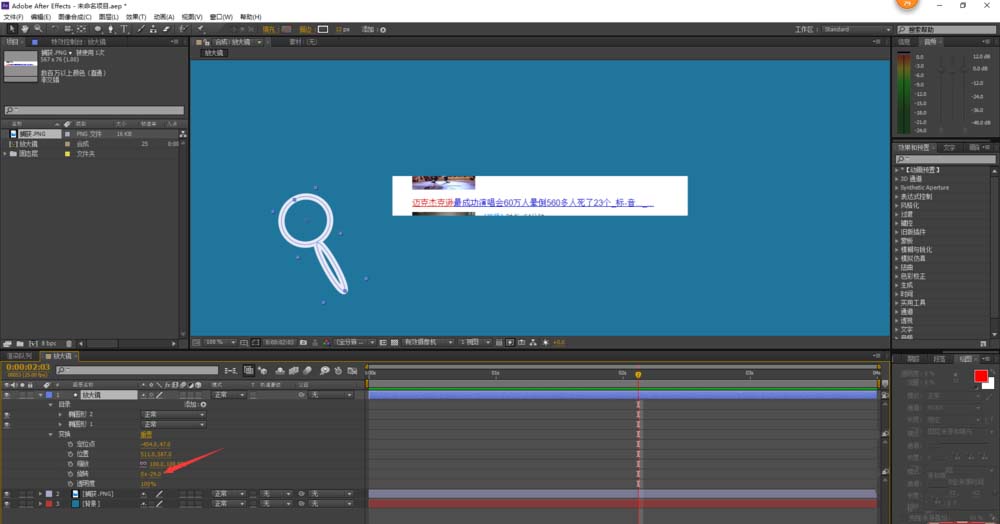Select the Selection arrow tool
Screen dimensions: 1000x524
click(x=11, y=29)
